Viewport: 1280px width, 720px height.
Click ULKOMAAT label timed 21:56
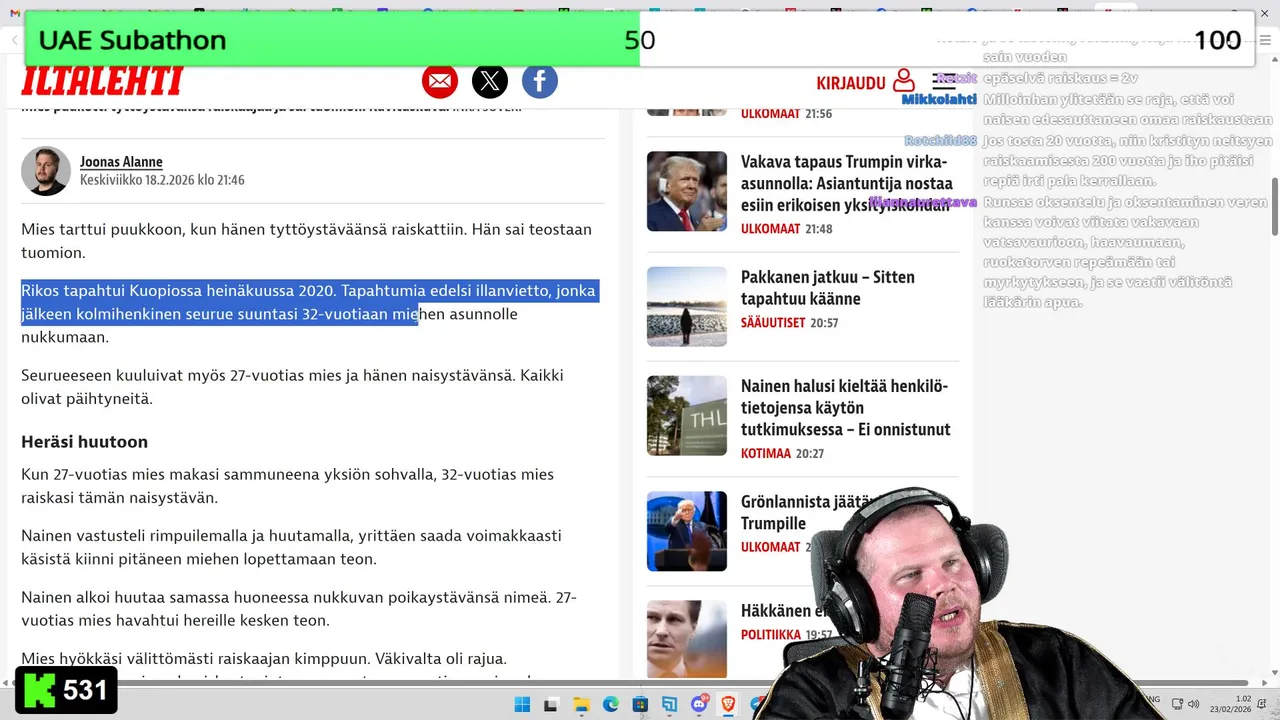pos(770,114)
